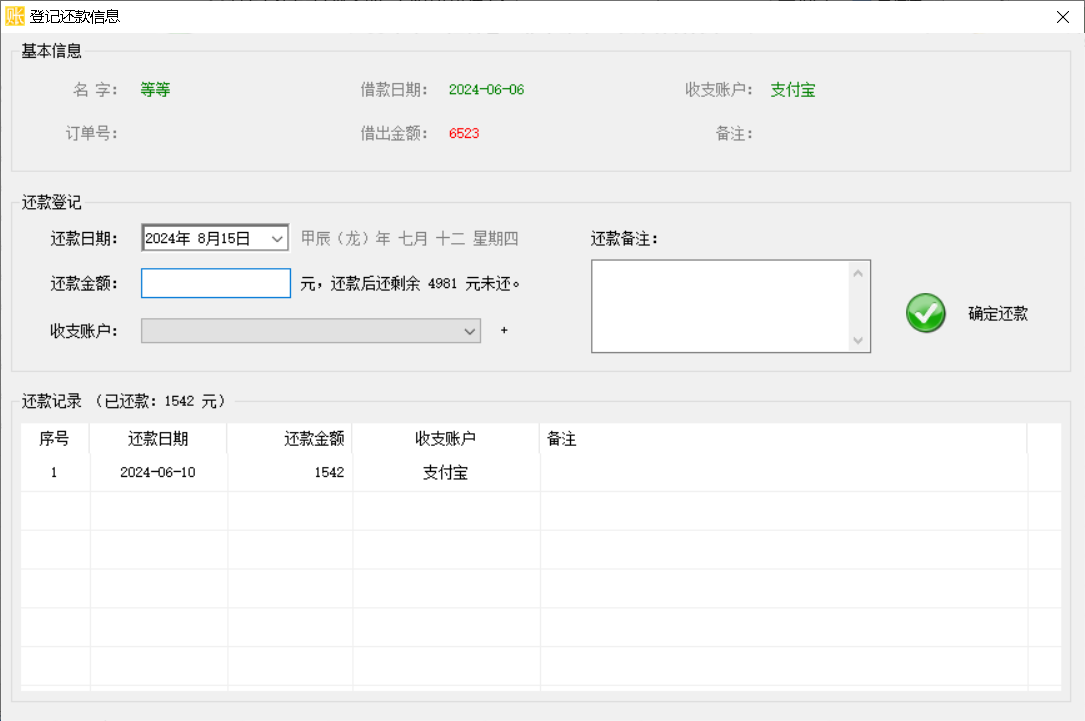This screenshot has width=1085, height=721.
Task: Click the yellow app icon in title bar
Action: point(15,16)
